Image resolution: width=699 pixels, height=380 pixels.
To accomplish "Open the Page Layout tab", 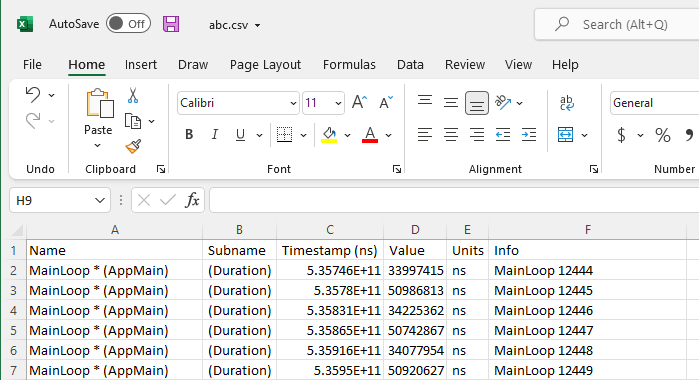I will tap(265, 65).
